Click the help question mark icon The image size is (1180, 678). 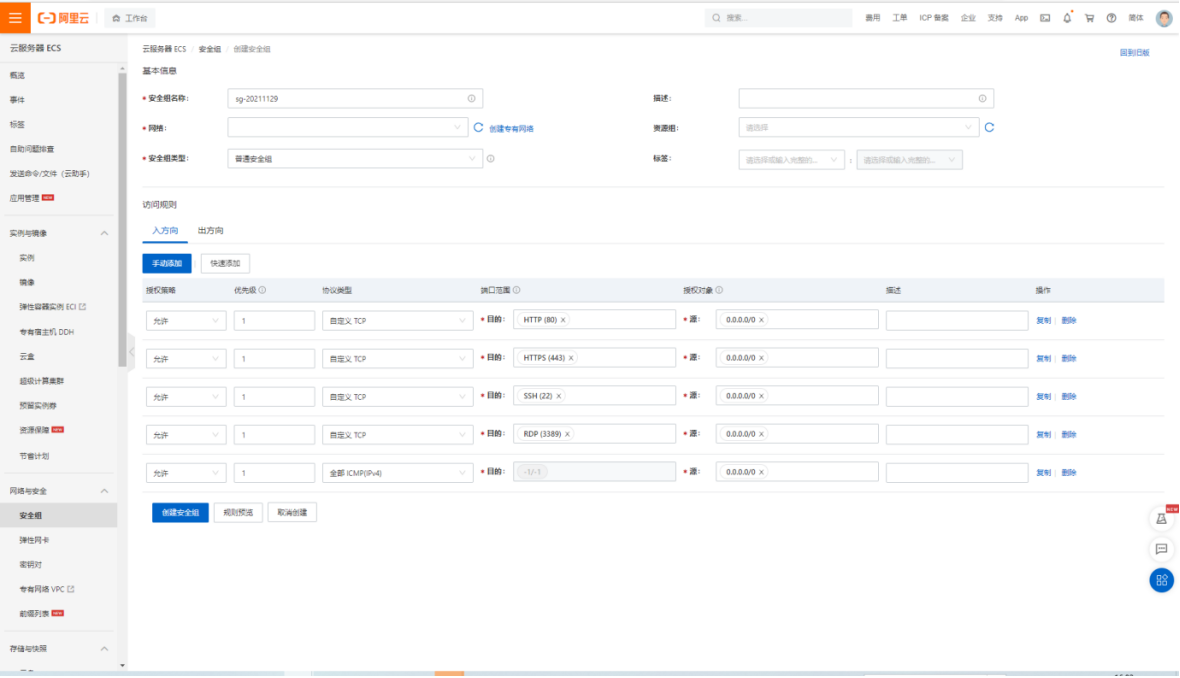[1111, 18]
